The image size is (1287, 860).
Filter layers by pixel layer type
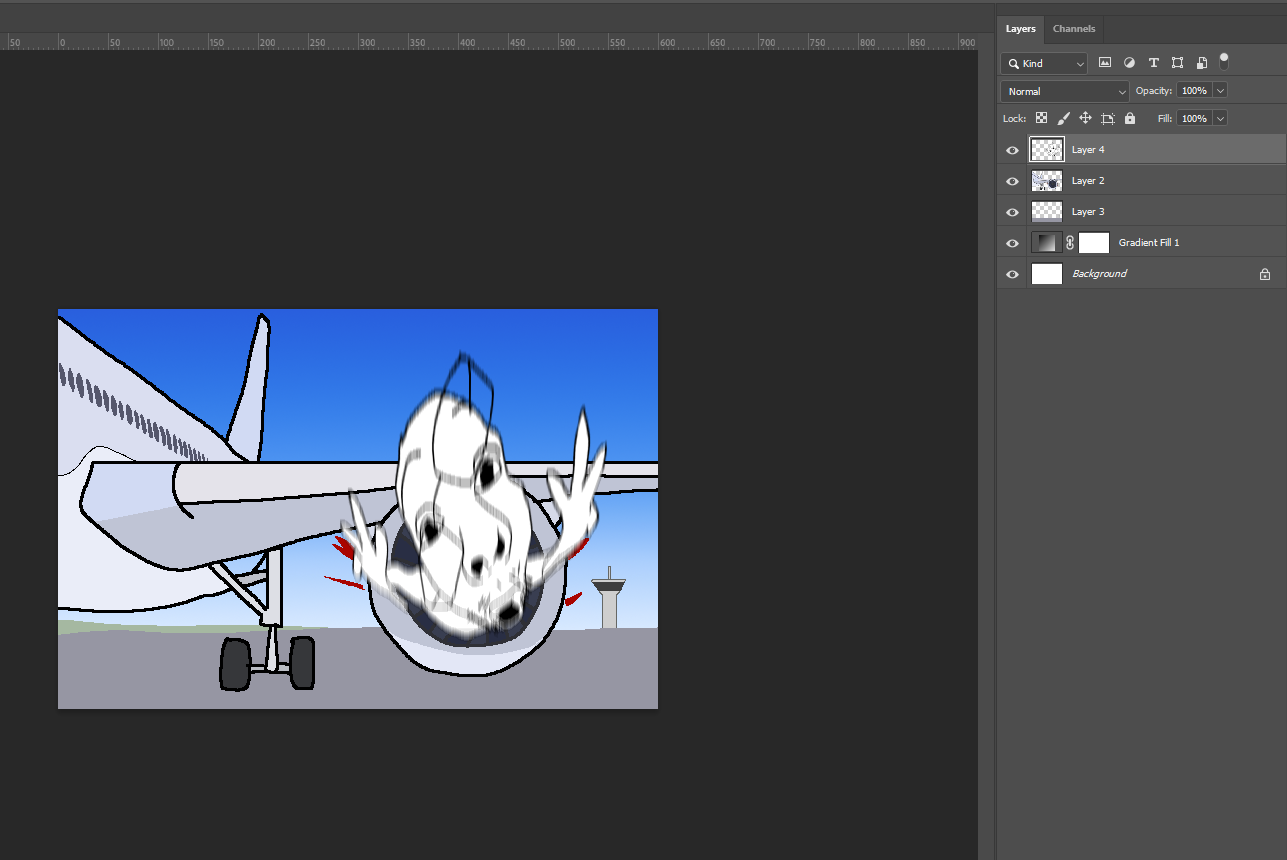point(1105,62)
